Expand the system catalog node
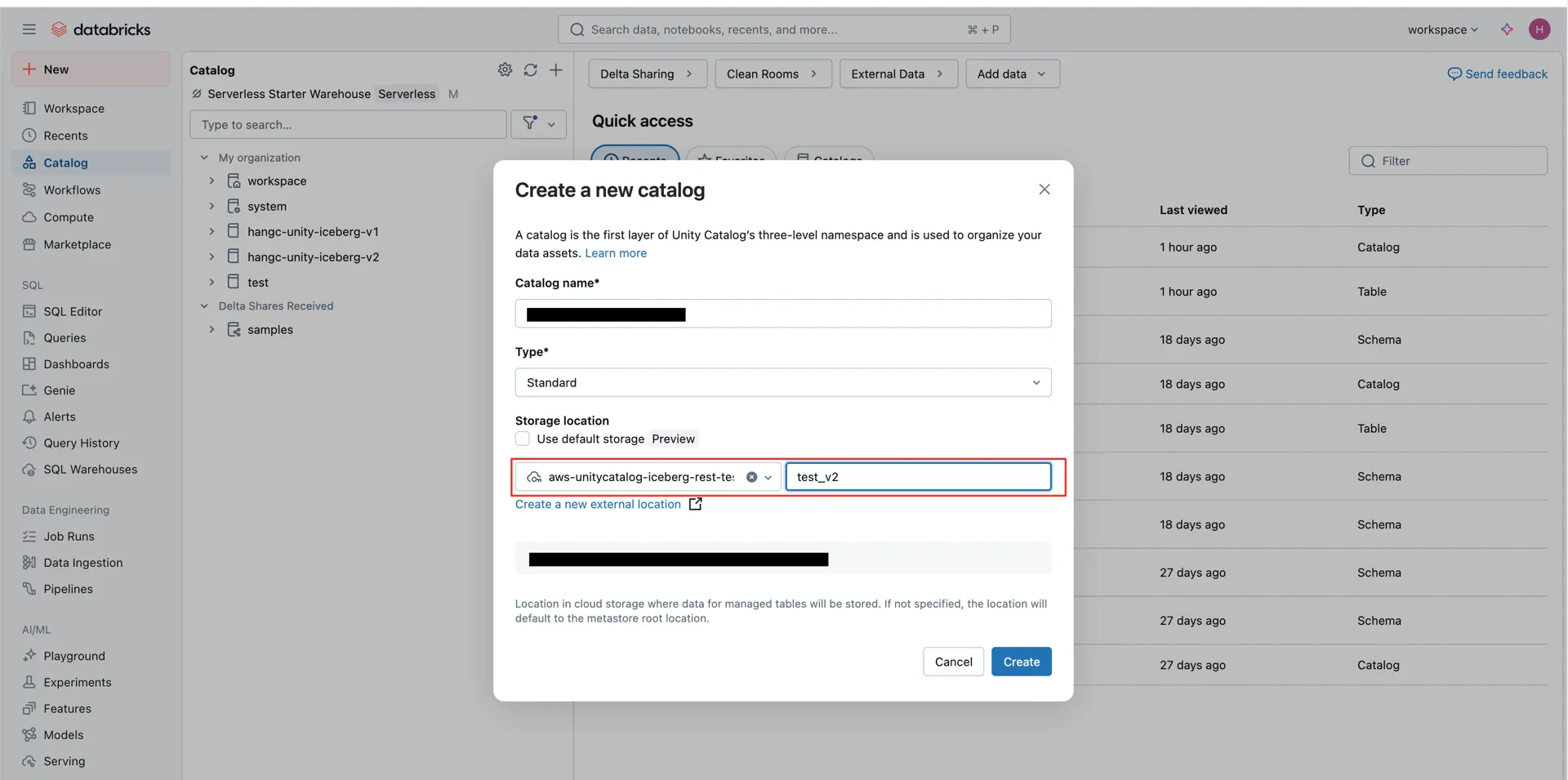This screenshot has height=780, width=1568. pyautogui.click(x=212, y=206)
